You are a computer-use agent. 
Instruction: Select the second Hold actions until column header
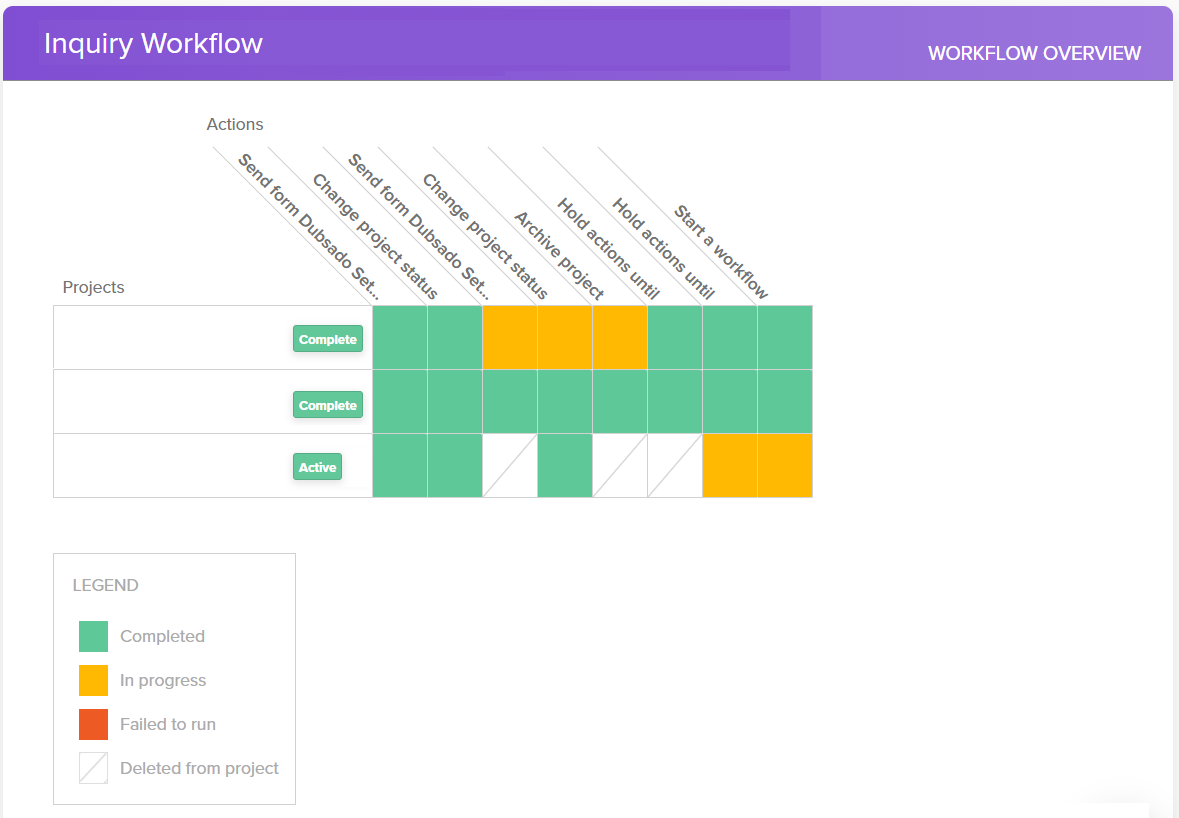(x=662, y=249)
